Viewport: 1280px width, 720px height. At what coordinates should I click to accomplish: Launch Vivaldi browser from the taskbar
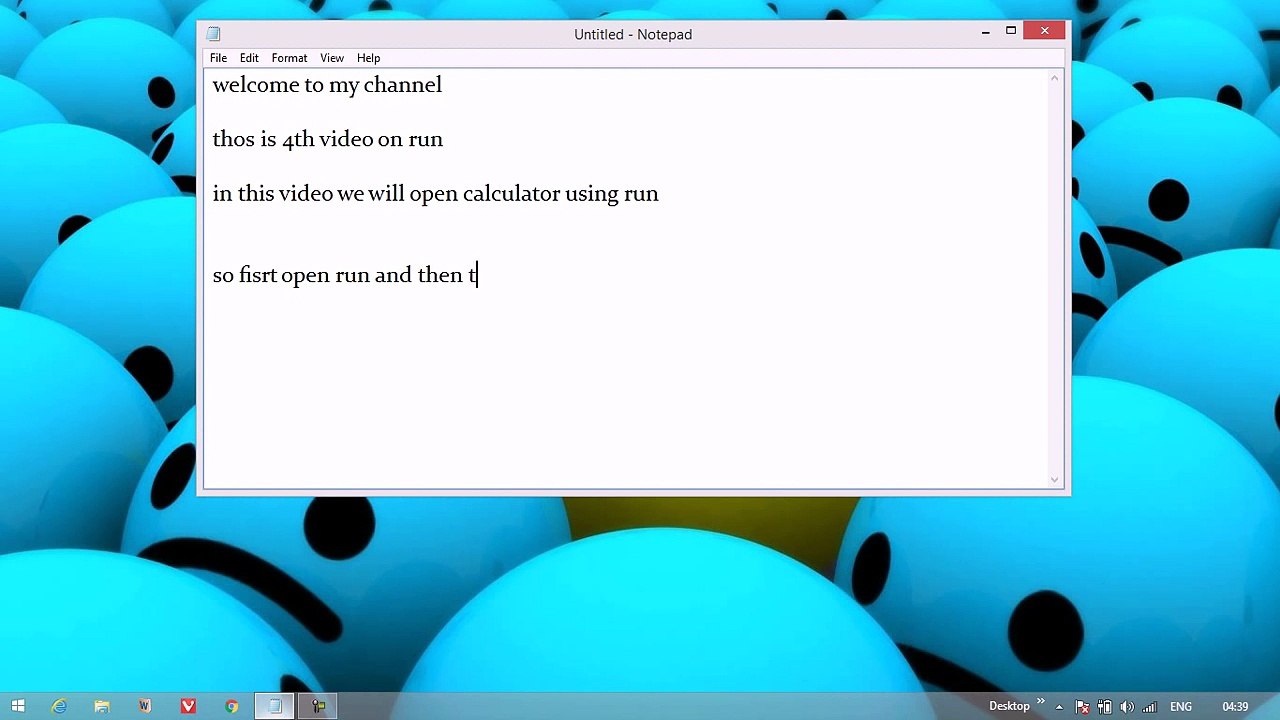[x=188, y=706]
